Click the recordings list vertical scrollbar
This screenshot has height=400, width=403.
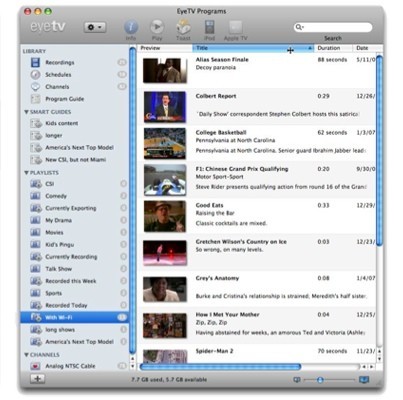point(379,150)
